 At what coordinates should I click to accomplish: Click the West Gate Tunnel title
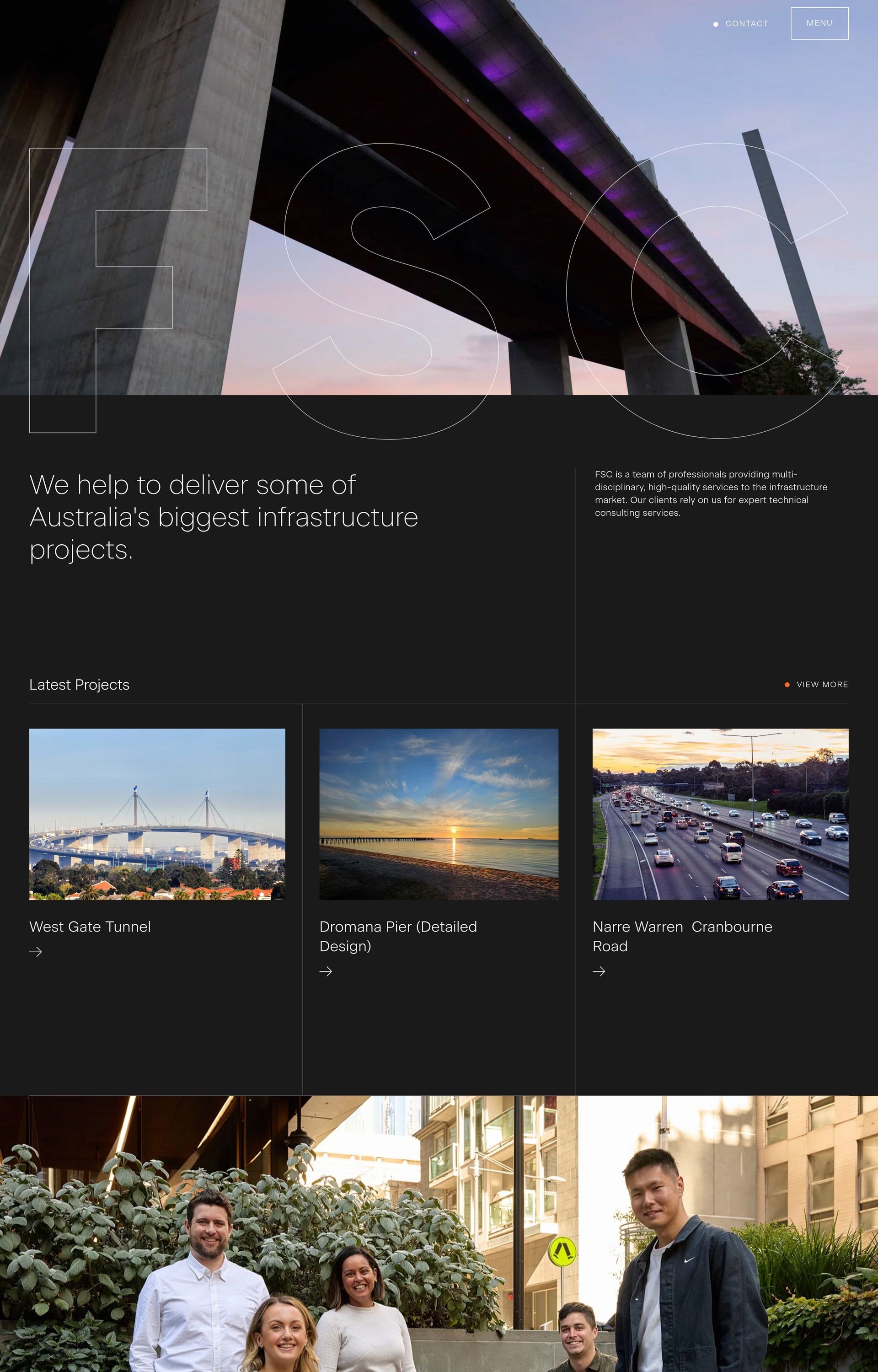pyautogui.click(x=90, y=927)
